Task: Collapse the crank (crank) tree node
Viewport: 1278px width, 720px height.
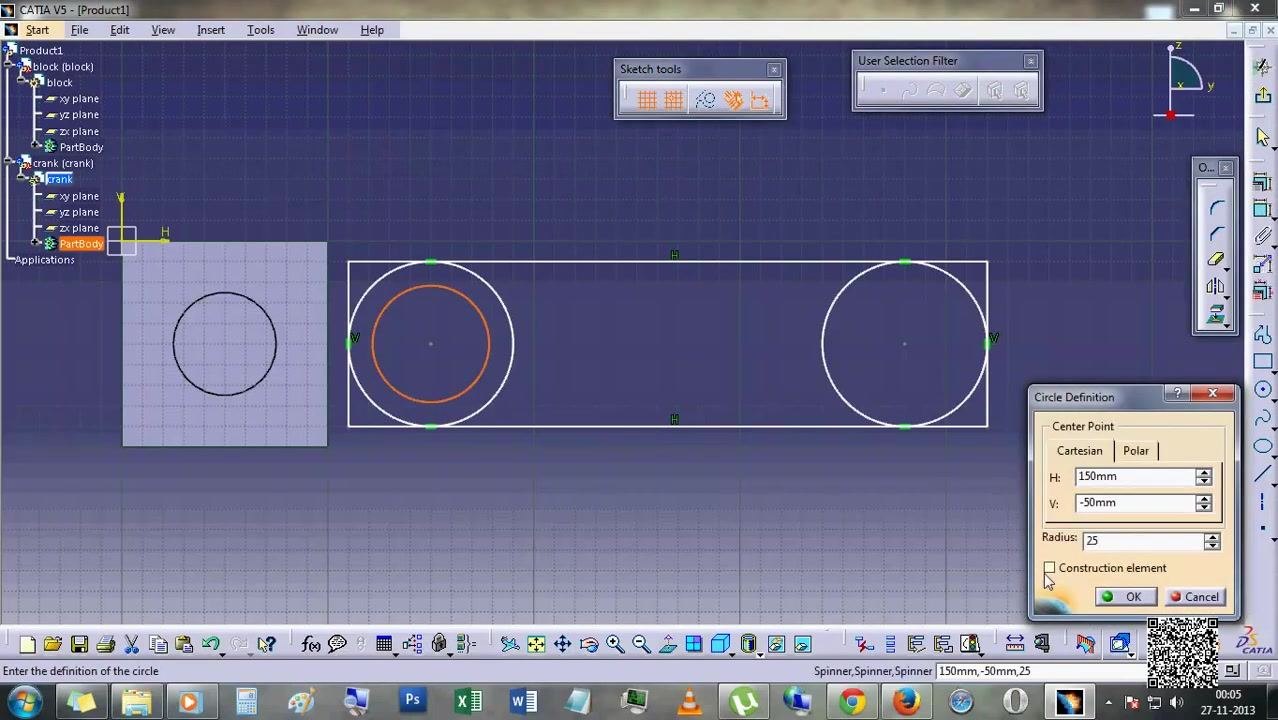Action: [x=10, y=163]
